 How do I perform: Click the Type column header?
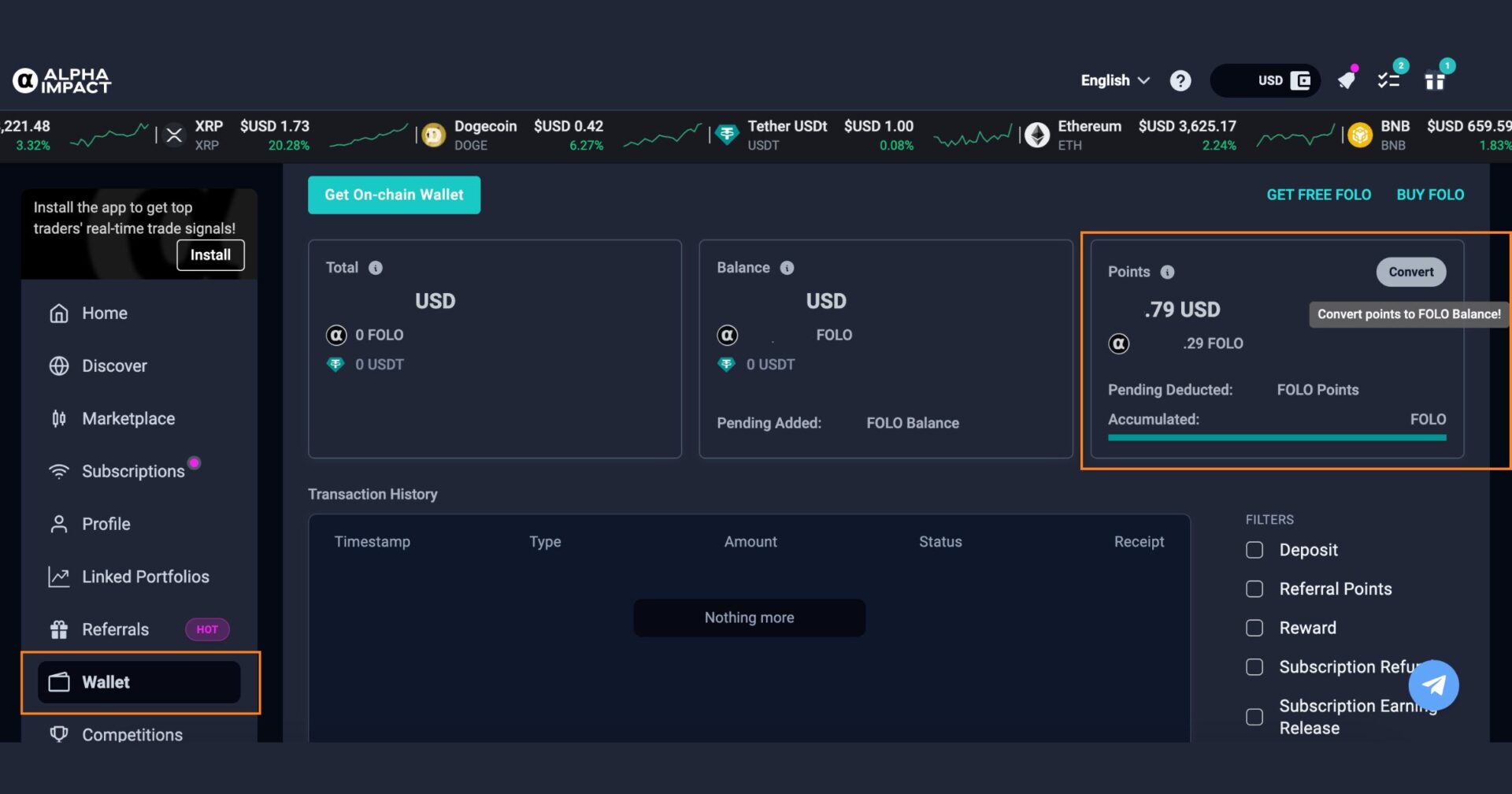click(545, 542)
